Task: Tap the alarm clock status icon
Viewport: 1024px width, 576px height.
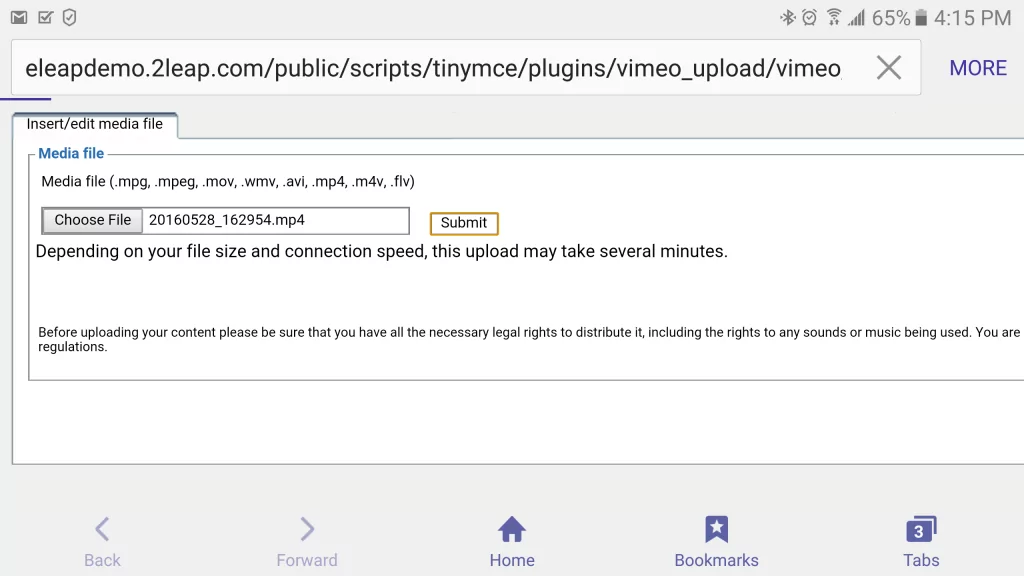Action: coord(809,18)
